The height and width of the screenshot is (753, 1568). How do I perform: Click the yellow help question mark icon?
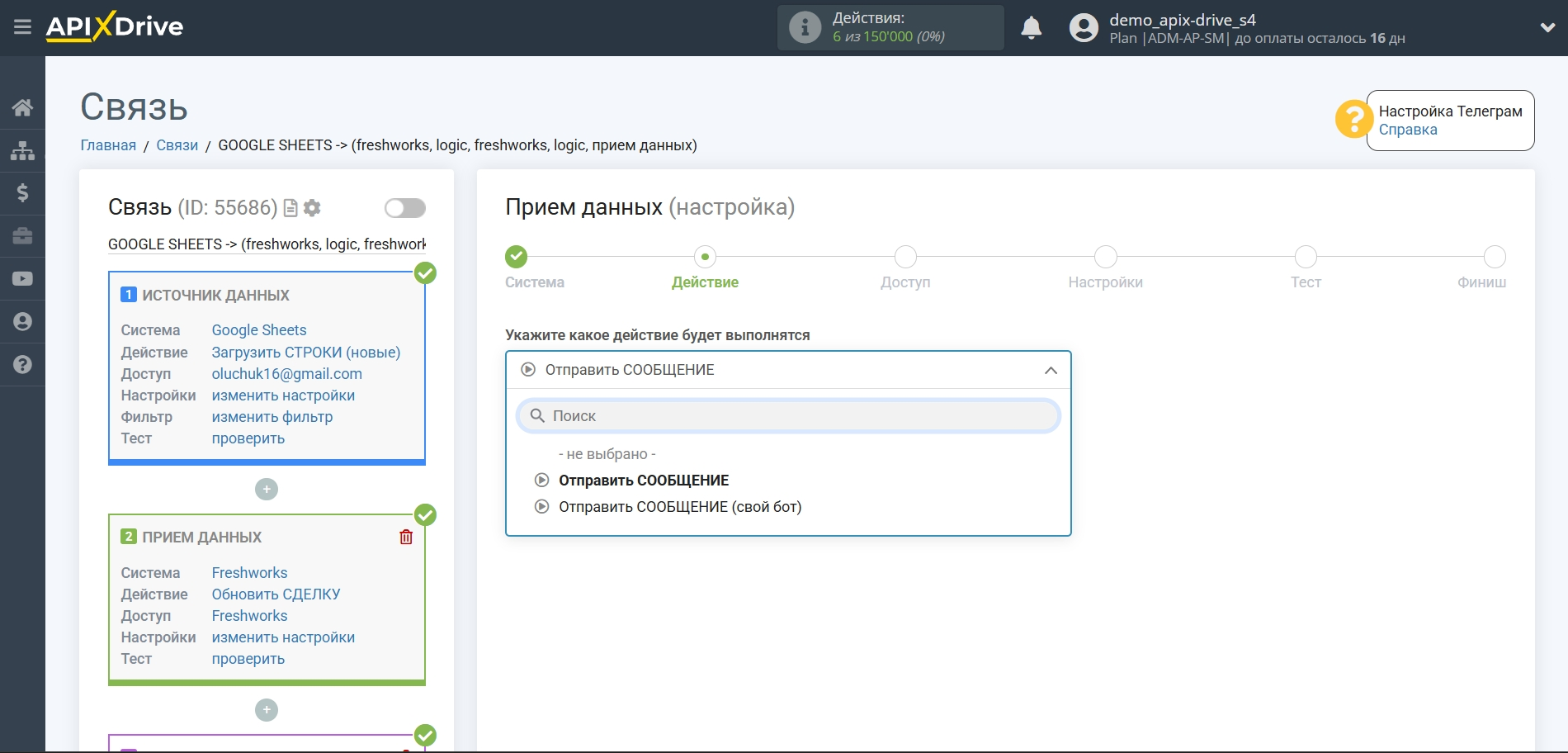[x=1353, y=120]
